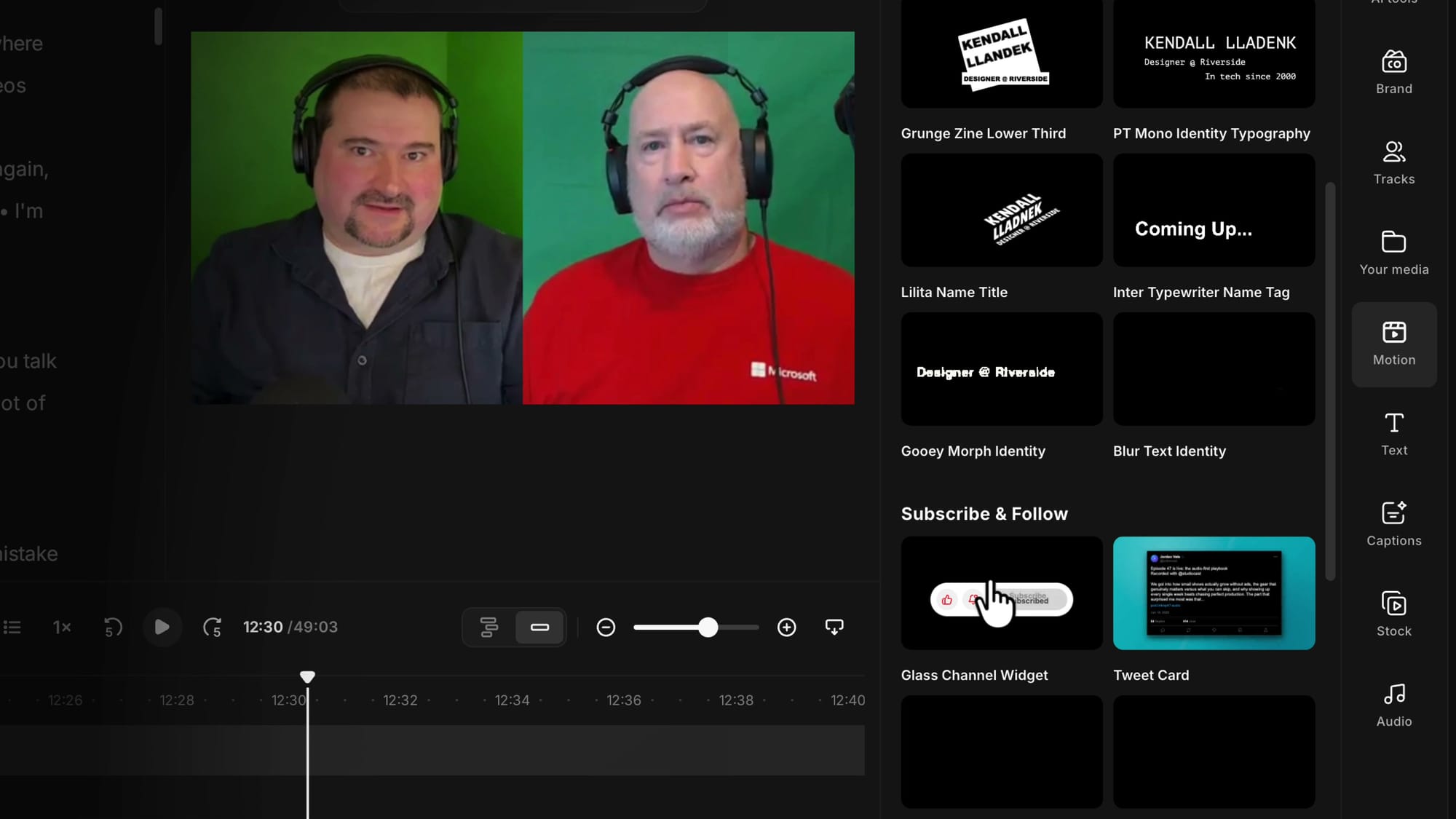Click the 49:03 total duration text
The image size is (1456, 819).
pos(315,627)
